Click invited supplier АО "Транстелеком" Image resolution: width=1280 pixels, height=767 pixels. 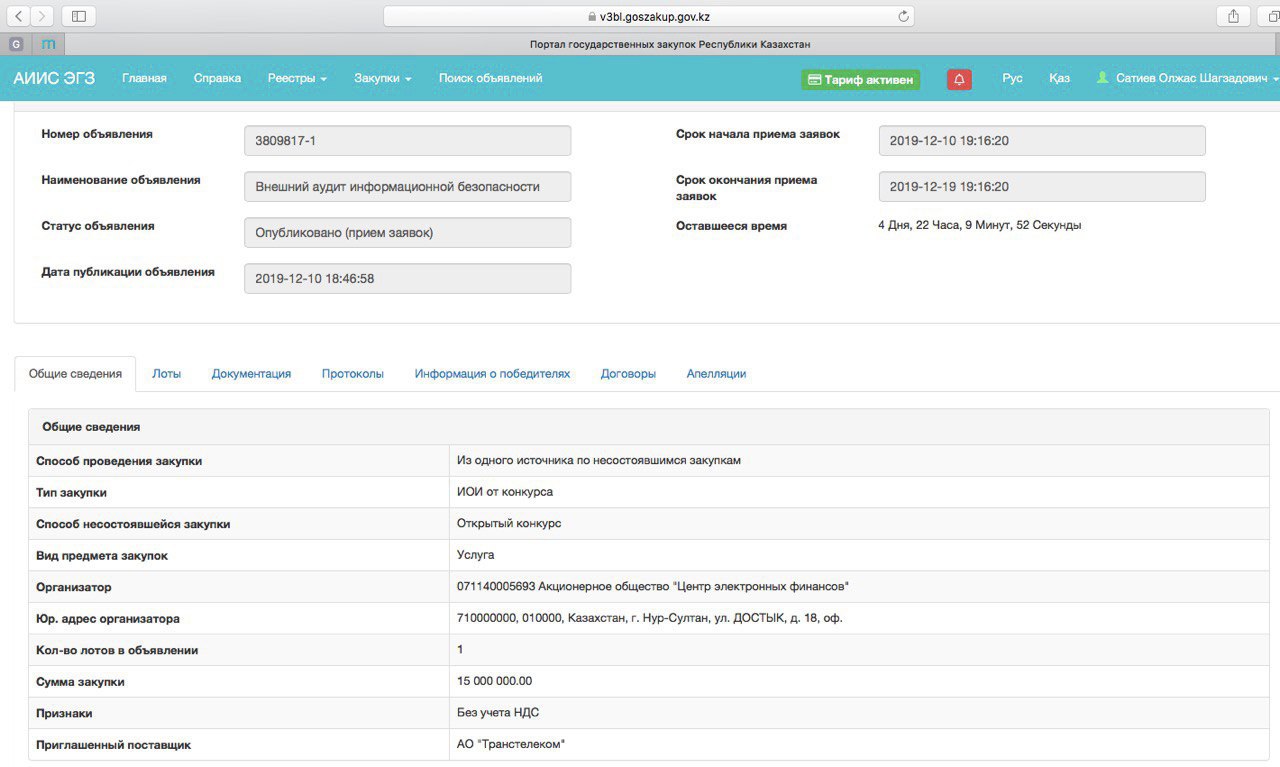click(511, 745)
